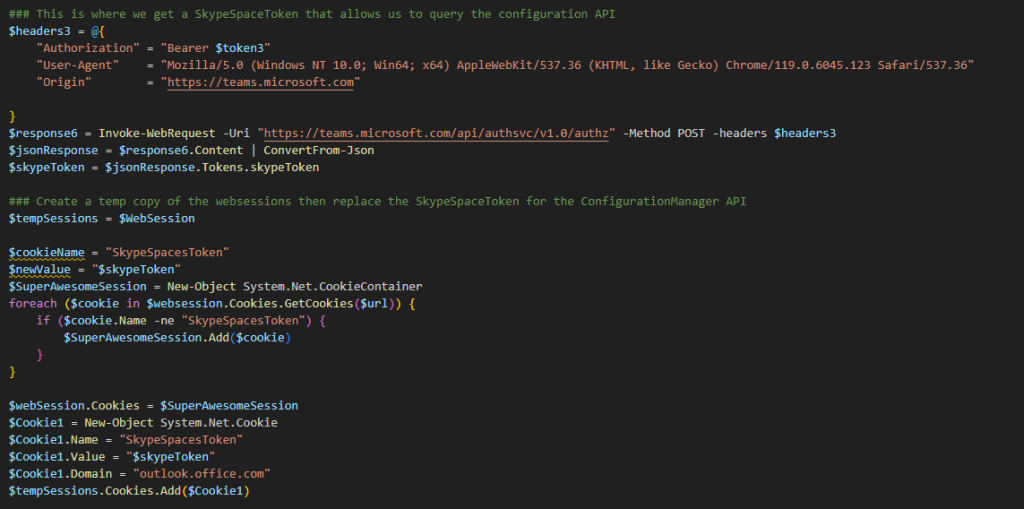Screen dimensions: 1024x509
Task: Click System.Net.CookieContainer type name
Action: click(x=332, y=286)
